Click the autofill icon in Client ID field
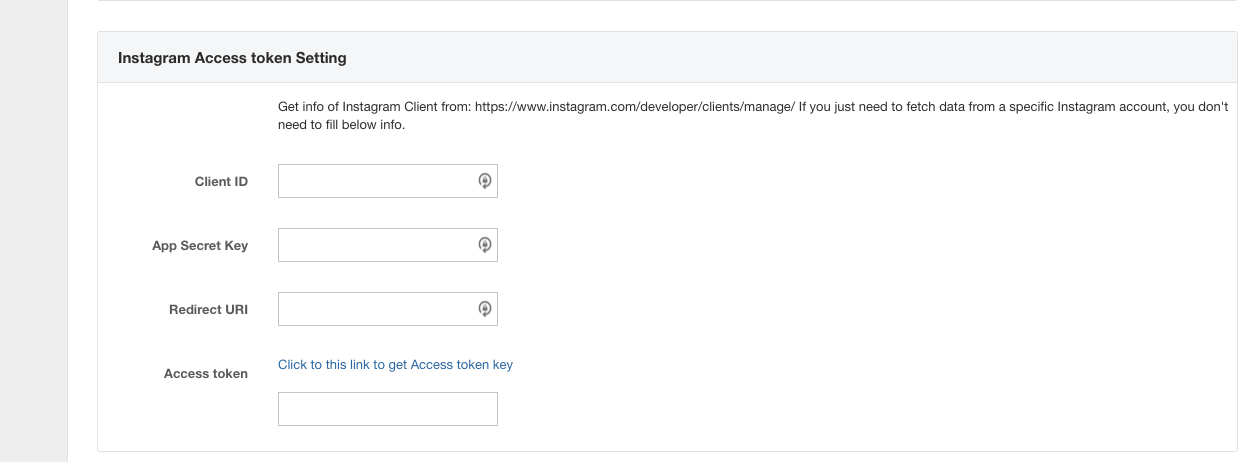This screenshot has width=1249, height=462. (x=484, y=181)
